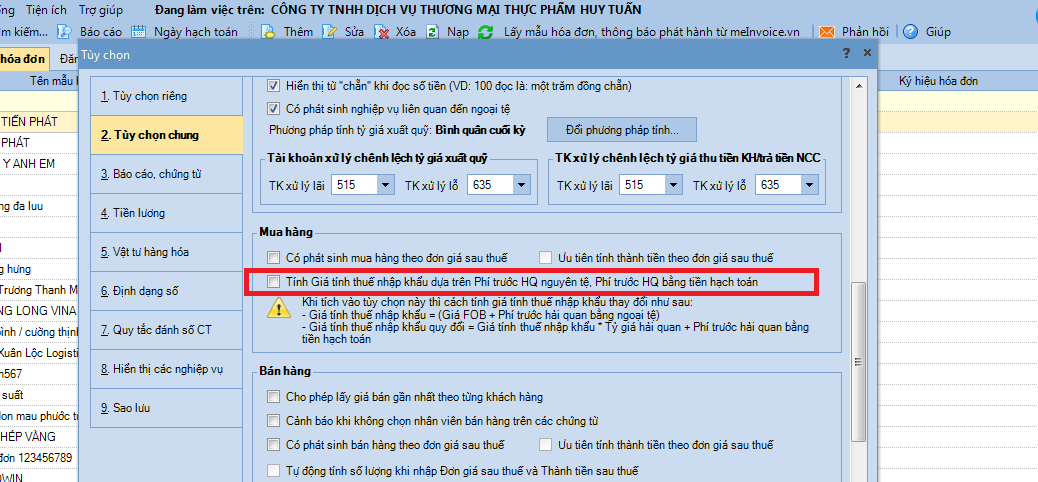Click the Nạp (reload) toolbar icon
This screenshot has height=482, width=1038.
pyautogui.click(x=433, y=32)
